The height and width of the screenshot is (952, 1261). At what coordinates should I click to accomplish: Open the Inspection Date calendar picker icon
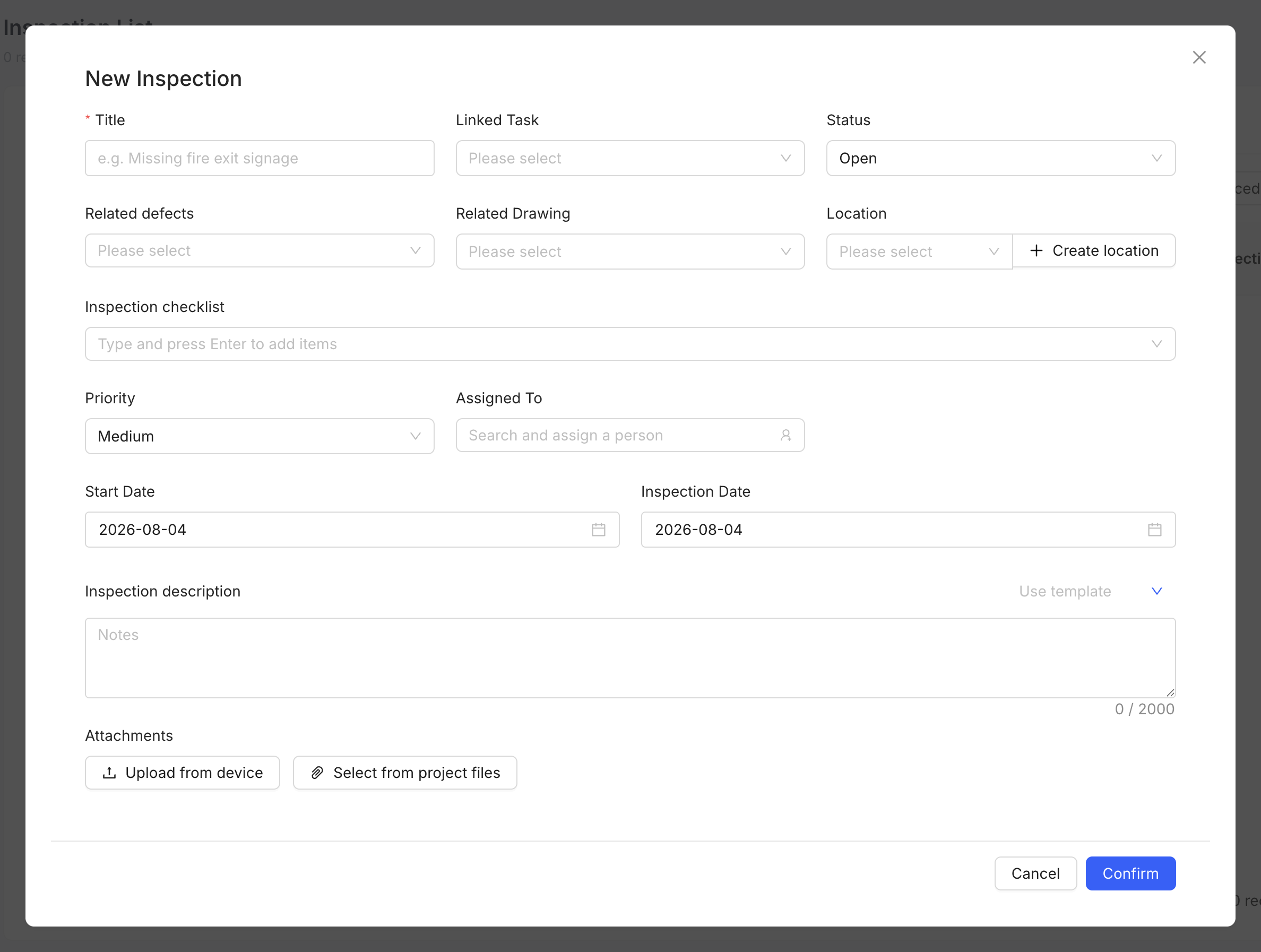click(x=1154, y=530)
